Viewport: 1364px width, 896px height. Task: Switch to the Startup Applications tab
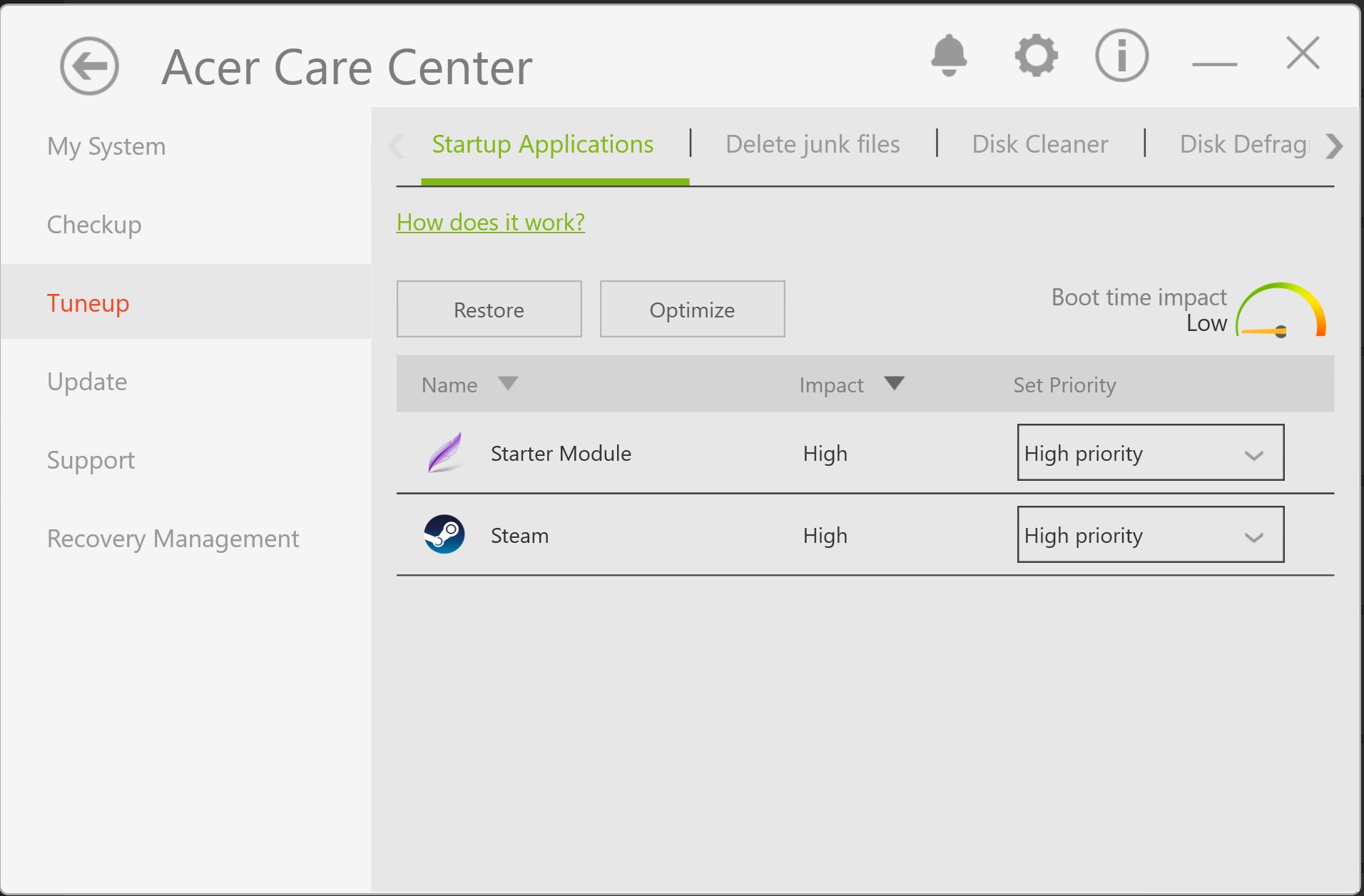pos(543,144)
